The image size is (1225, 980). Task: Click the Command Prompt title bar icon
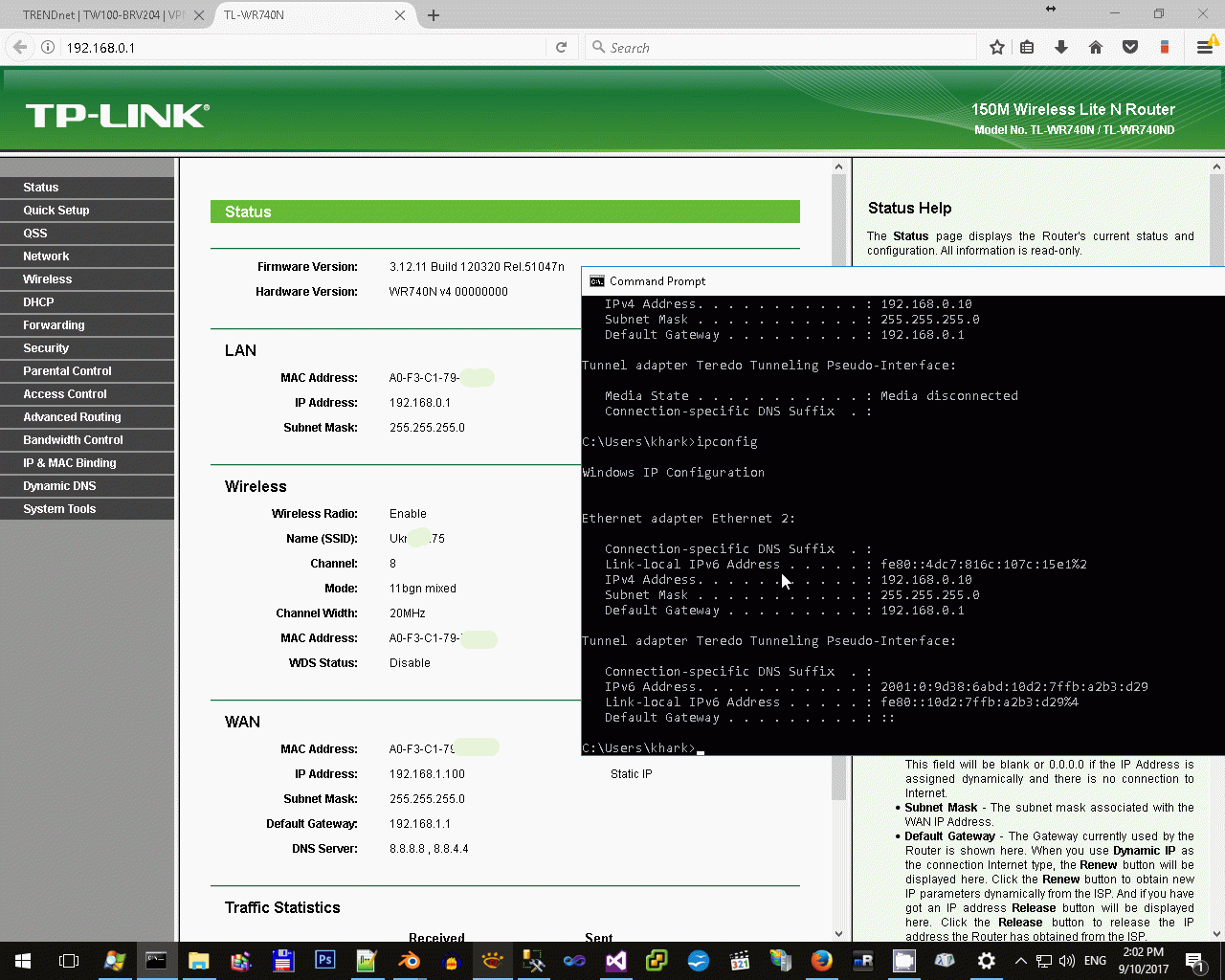(597, 281)
